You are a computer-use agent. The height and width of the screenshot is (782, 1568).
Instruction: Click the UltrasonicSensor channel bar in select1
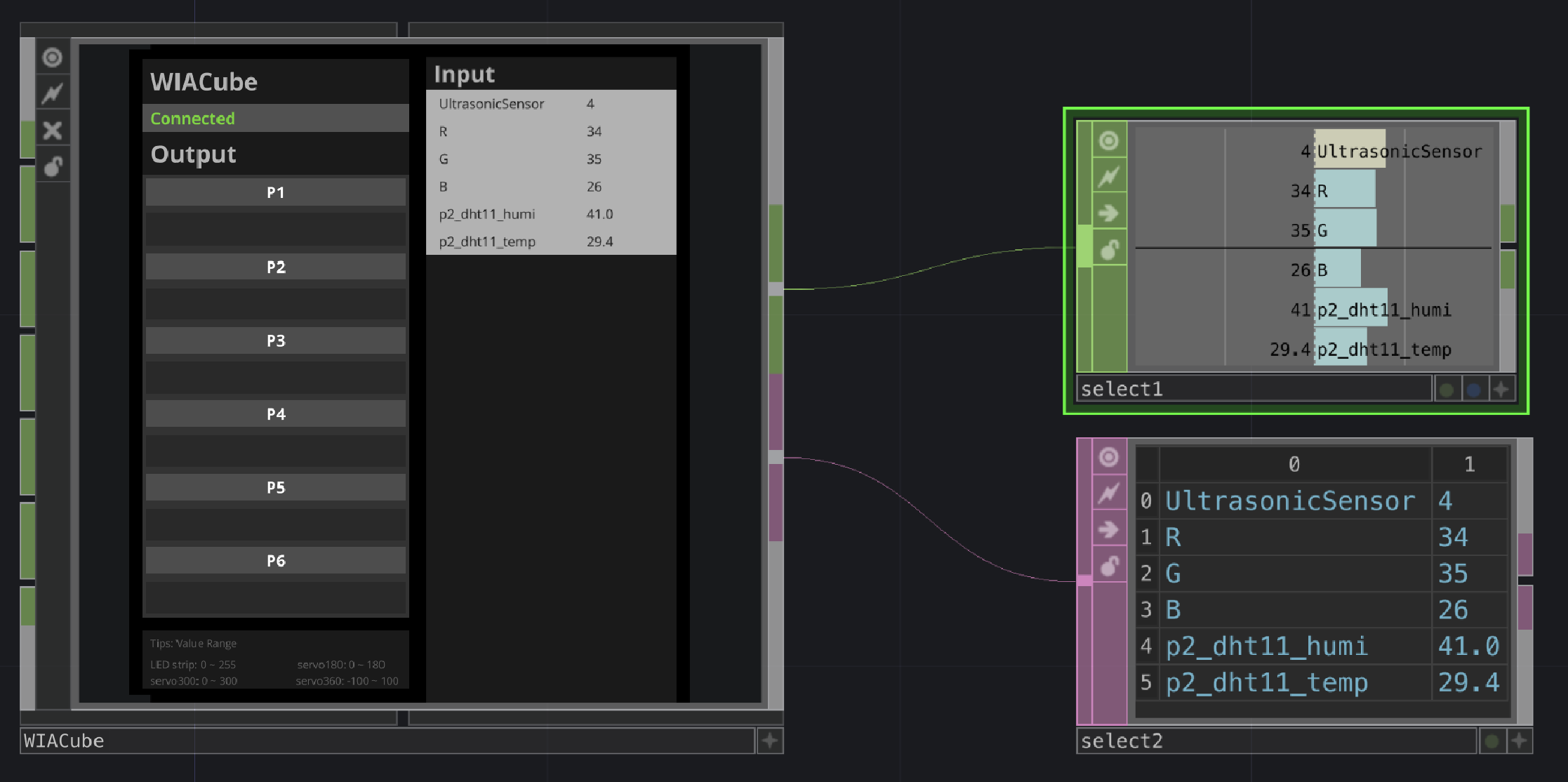pos(1349,150)
